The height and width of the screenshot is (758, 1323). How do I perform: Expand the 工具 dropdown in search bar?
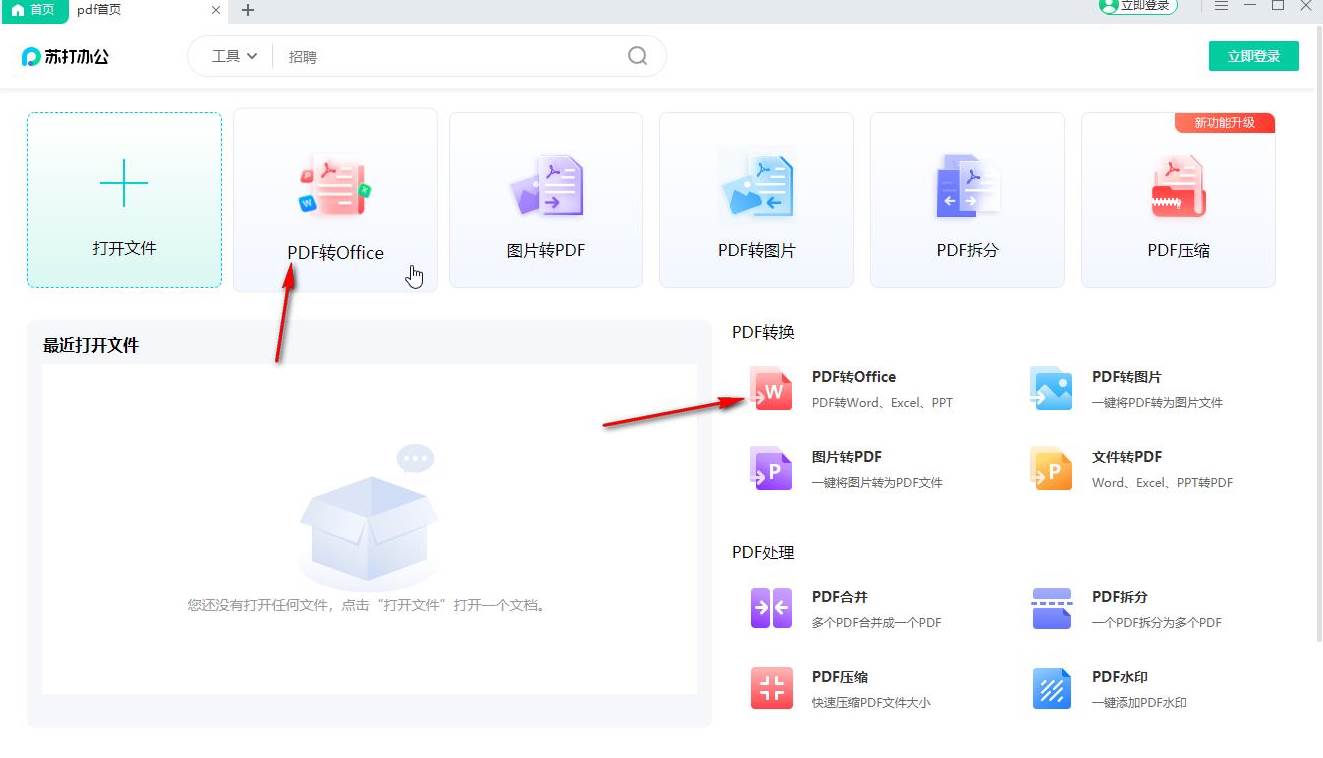234,56
